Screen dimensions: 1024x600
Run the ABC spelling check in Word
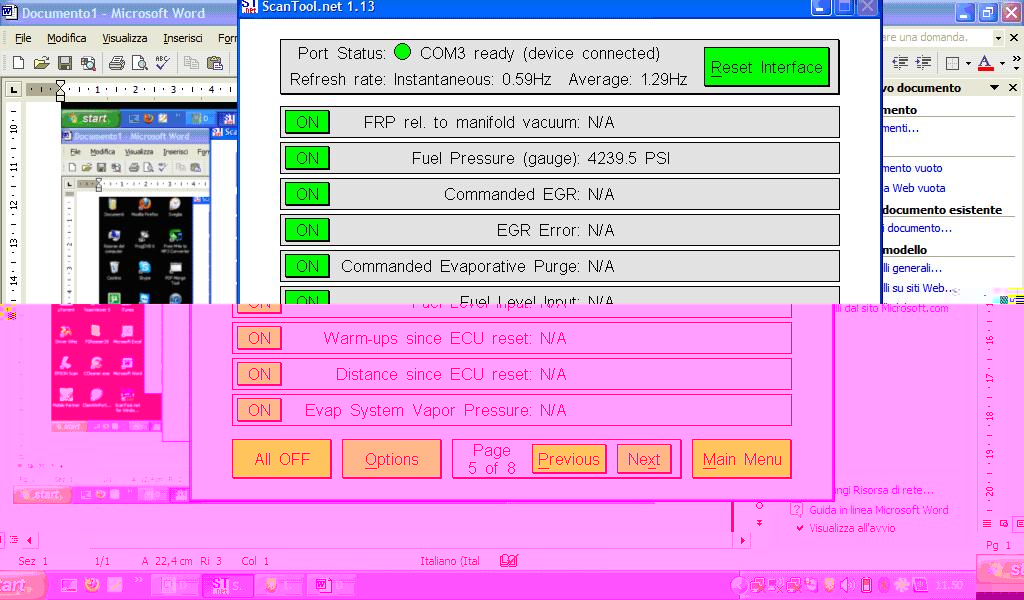[162, 63]
